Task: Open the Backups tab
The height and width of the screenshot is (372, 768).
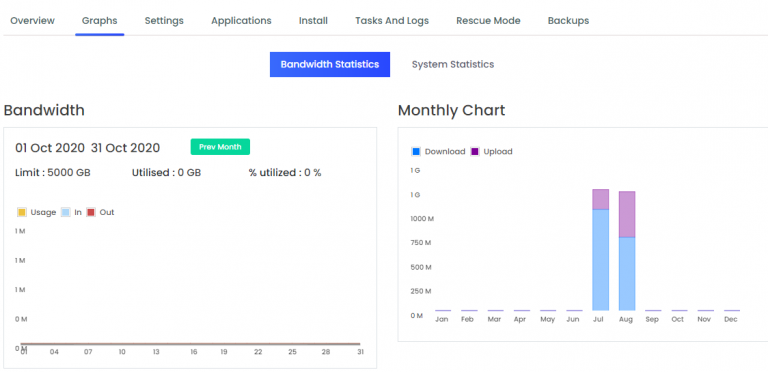Action: tap(568, 21)
